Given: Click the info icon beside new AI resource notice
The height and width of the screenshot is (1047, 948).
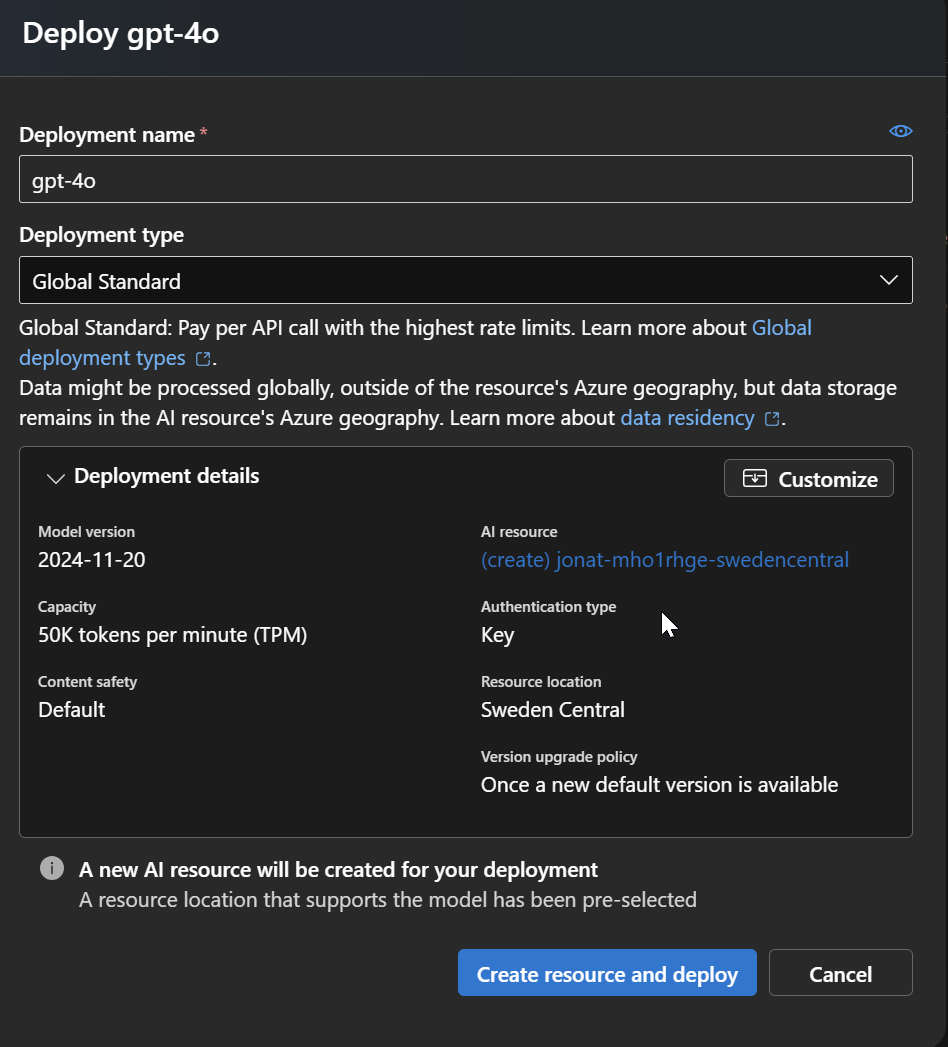Looking at the screenshot, I should (x=52, y=868).
